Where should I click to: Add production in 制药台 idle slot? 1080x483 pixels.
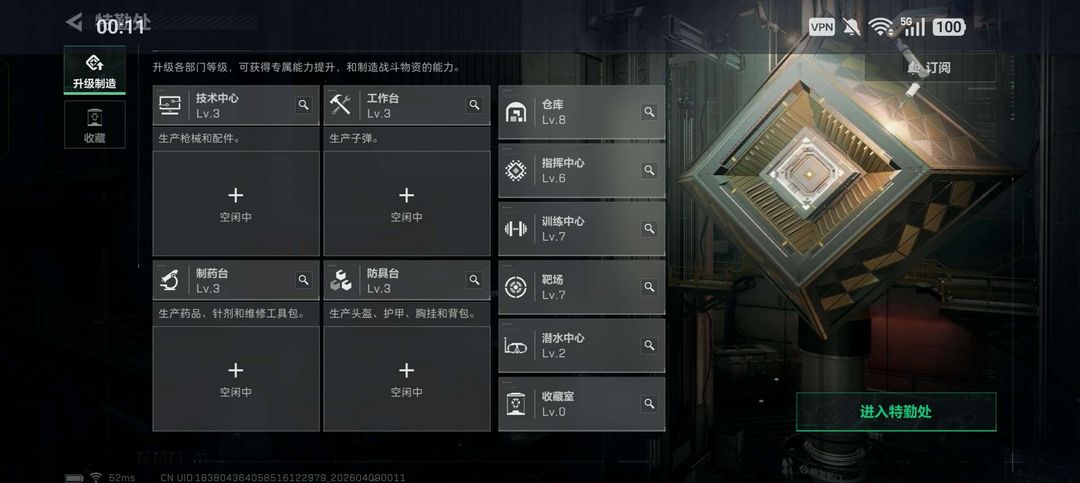(236, 379)
